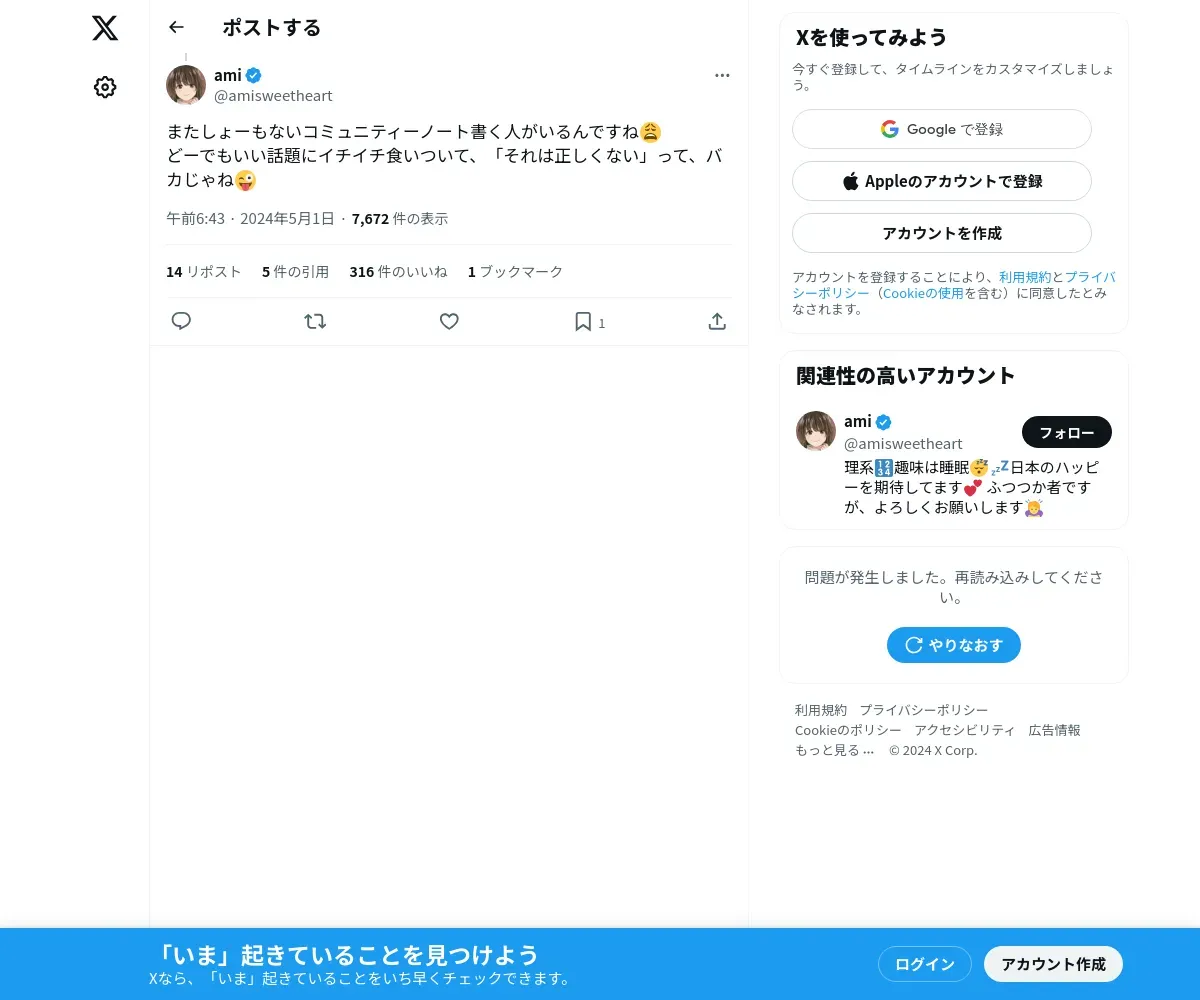Open the post's three-dot more menu
The height and width of the screenshot is (1000, 1200).
[x=722, y=76]
